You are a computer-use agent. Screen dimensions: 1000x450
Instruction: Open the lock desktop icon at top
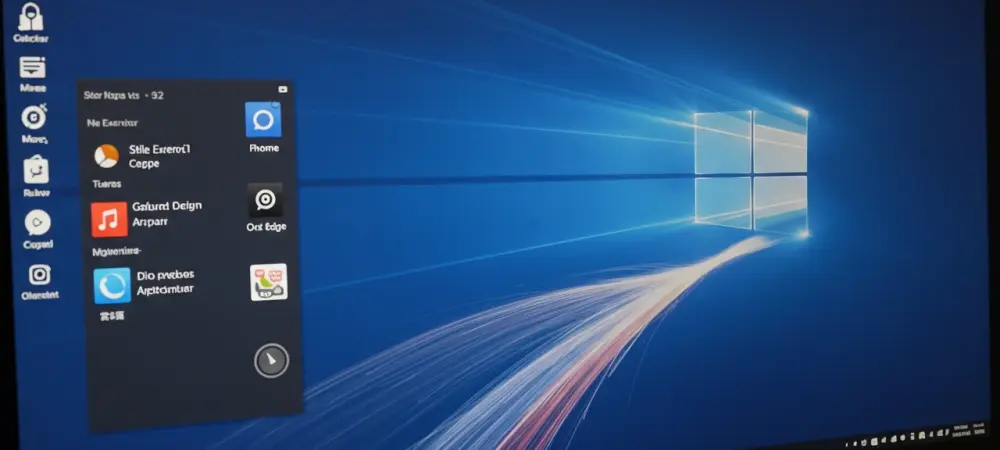tap(32, 17)
